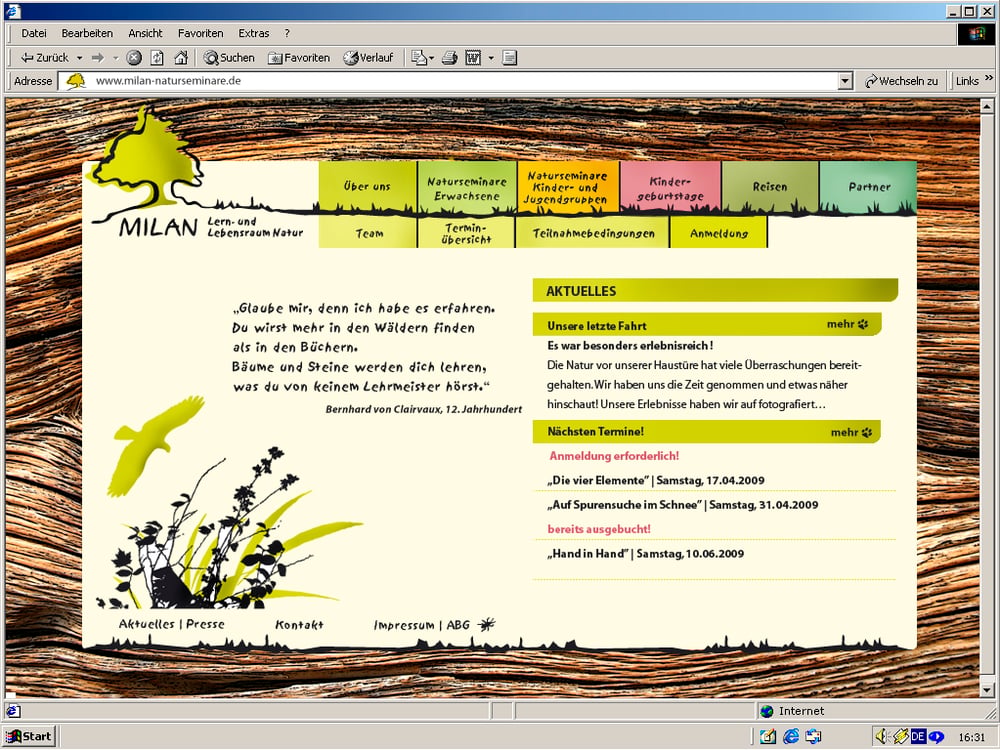Open Naturseminare Kinder- und Jugendgruppen tab
Screen dimensions: 1000x750
tap(568, 187)
